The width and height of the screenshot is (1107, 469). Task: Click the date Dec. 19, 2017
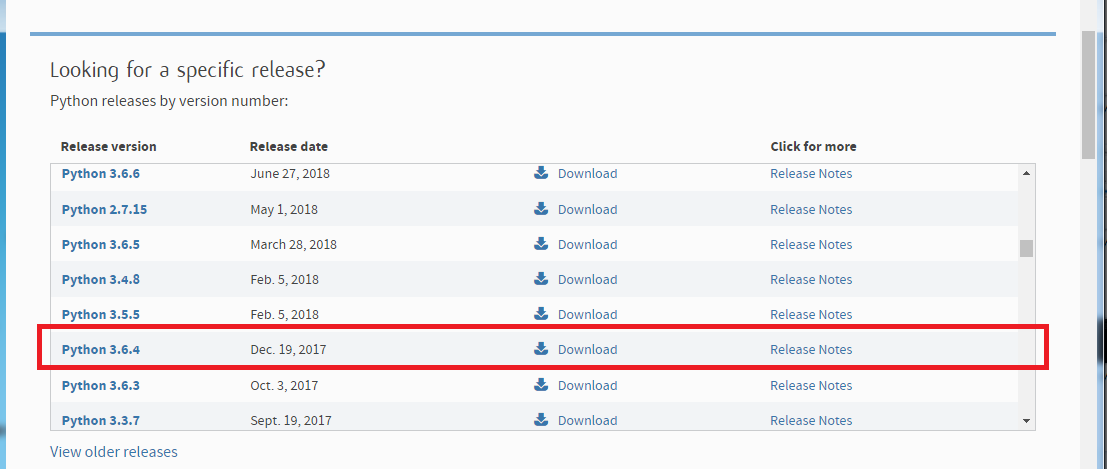click(x=288, y=349)
